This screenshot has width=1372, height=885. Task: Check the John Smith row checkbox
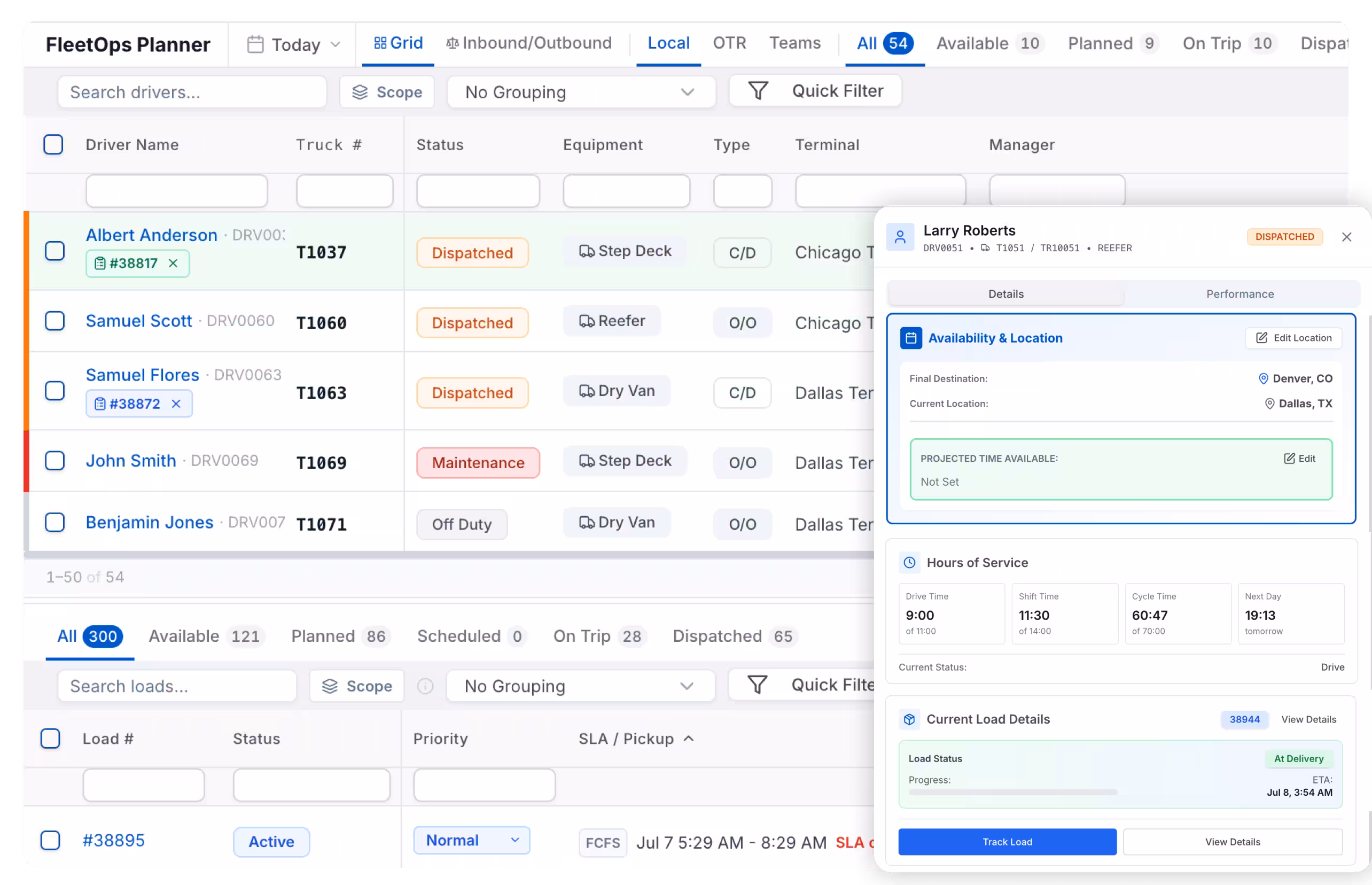point(54,461)
